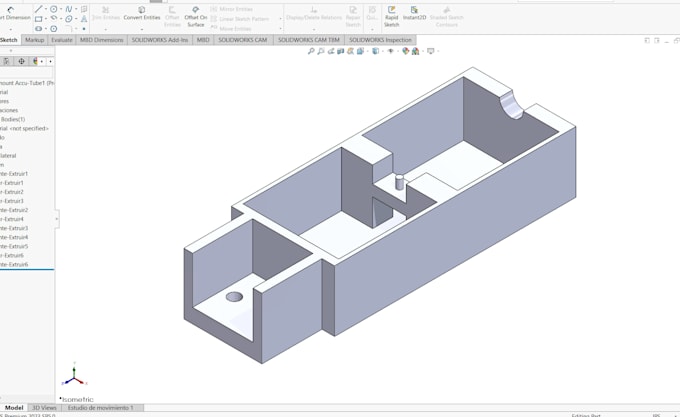
Task: Click Convert Entities tool
Action: coord(142,13)
